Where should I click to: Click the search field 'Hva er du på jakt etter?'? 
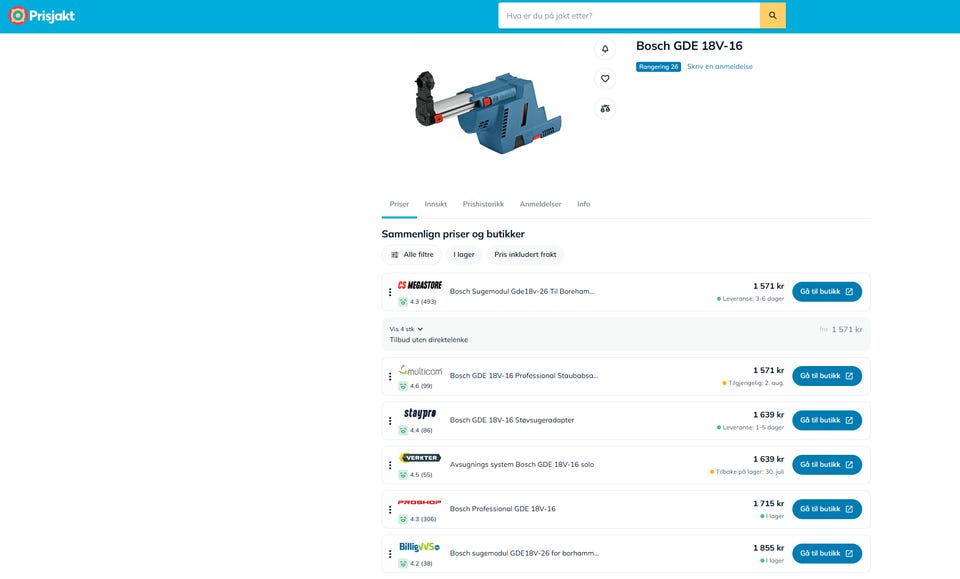629,16
